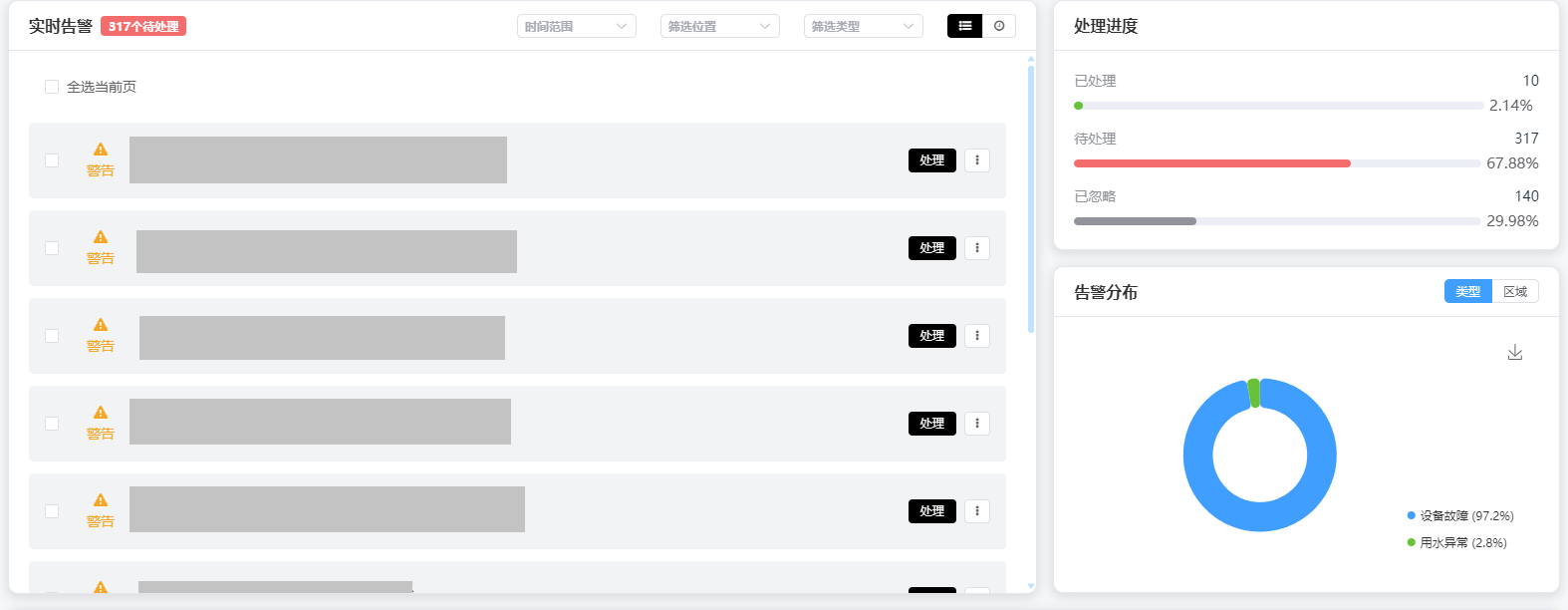Check the 全选当前页 checkbox
Image resolution: width=1568 pixels, height=610 pixels.
(x=52, y=87)
